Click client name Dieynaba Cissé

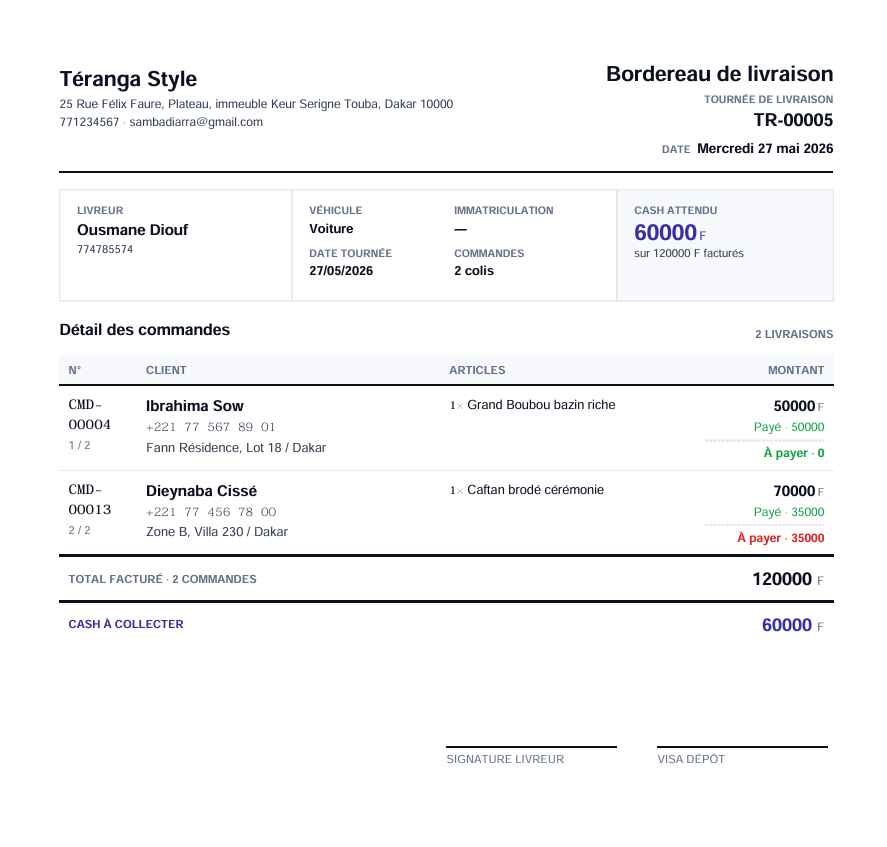coord(201,491)
